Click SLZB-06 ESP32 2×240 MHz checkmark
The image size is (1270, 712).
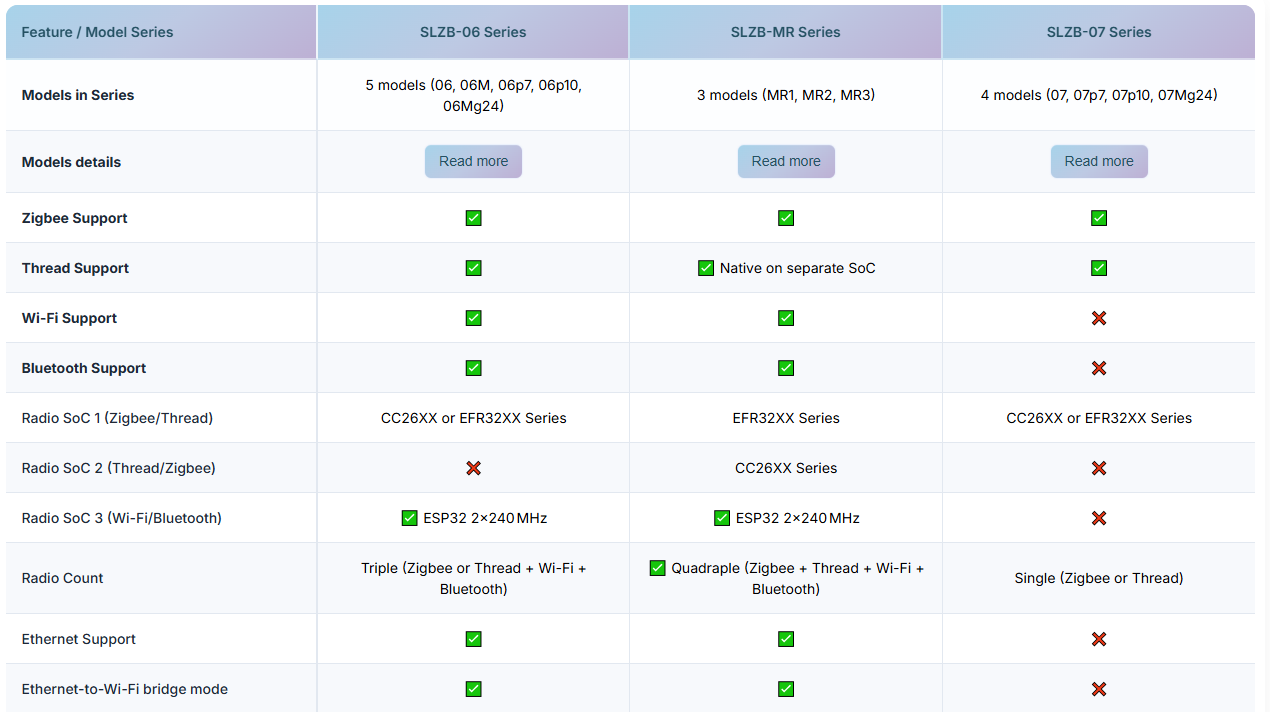point(409,518)
